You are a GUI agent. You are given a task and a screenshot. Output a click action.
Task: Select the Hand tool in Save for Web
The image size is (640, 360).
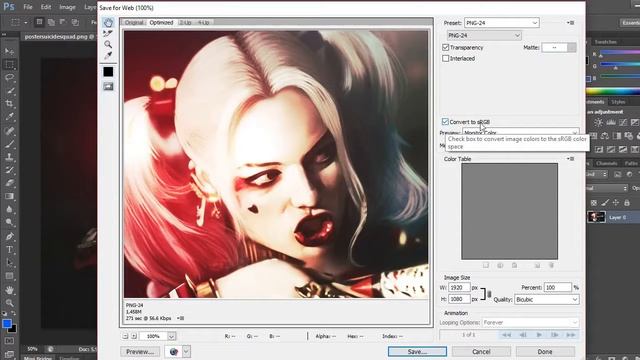[108, 22]
